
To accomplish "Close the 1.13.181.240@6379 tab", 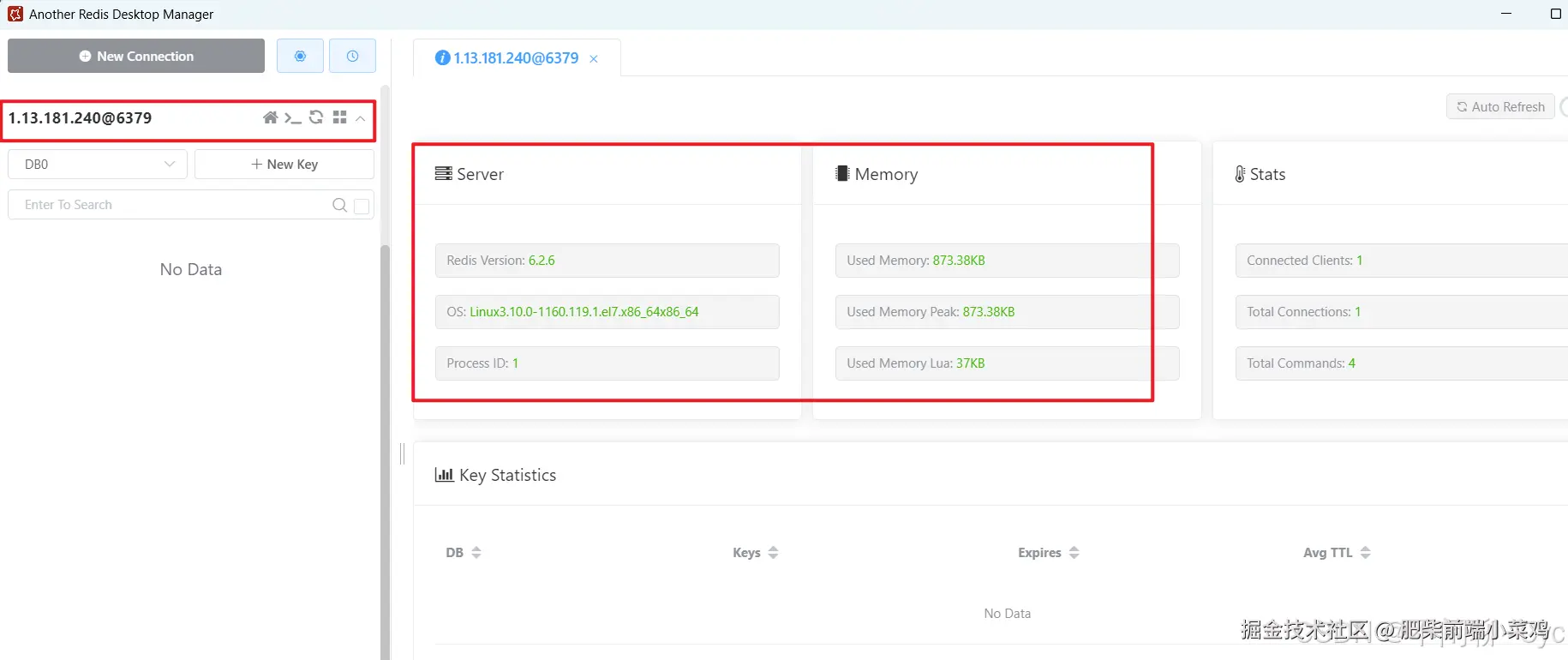I will 594,59.
